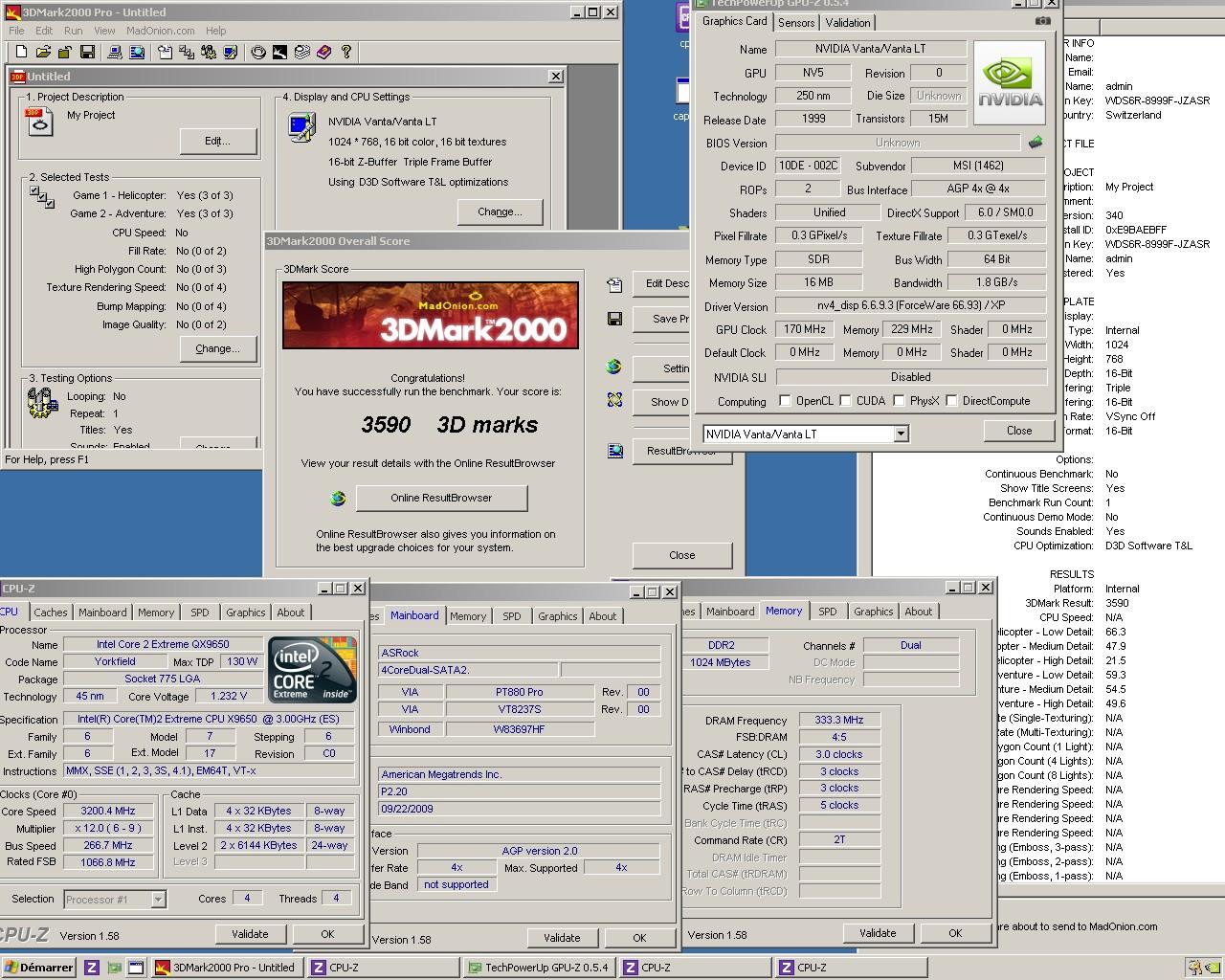Click the Project Description 3D document icon

40,122
